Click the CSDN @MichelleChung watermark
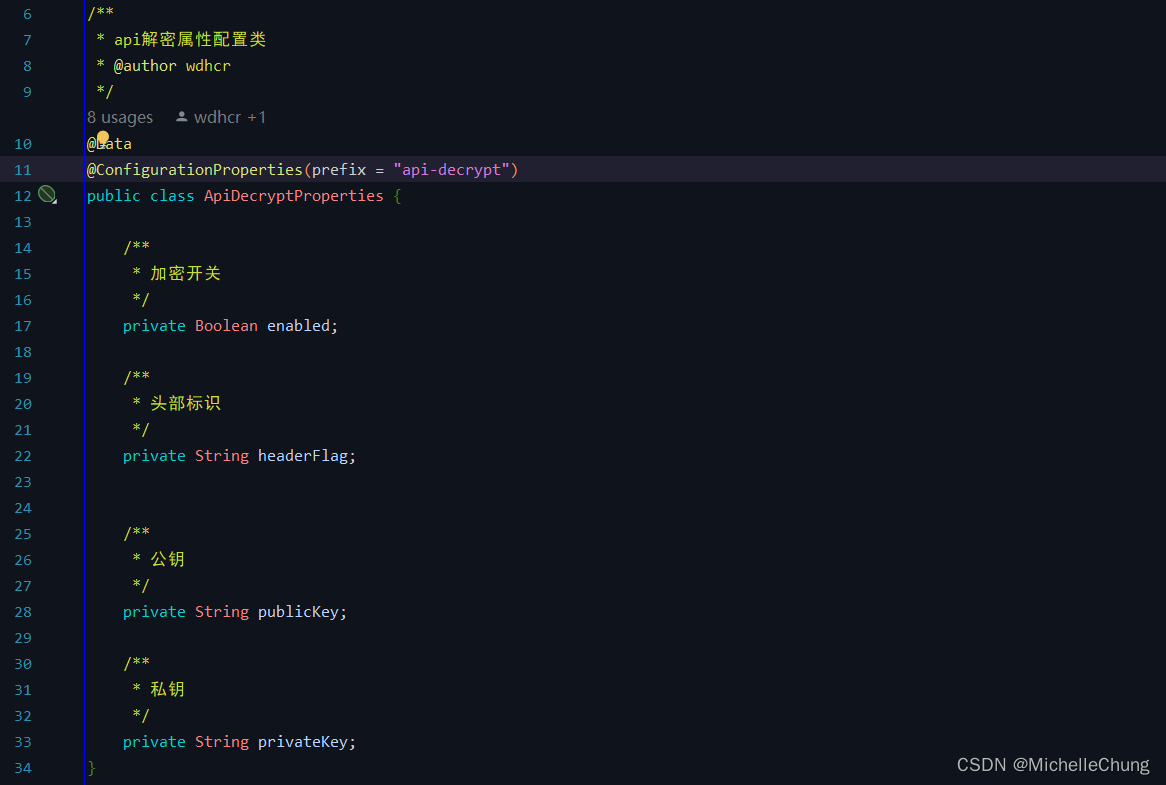The height and width of the screenshot is (785, 1166). pyautogui.click(x=1053, y=765)
